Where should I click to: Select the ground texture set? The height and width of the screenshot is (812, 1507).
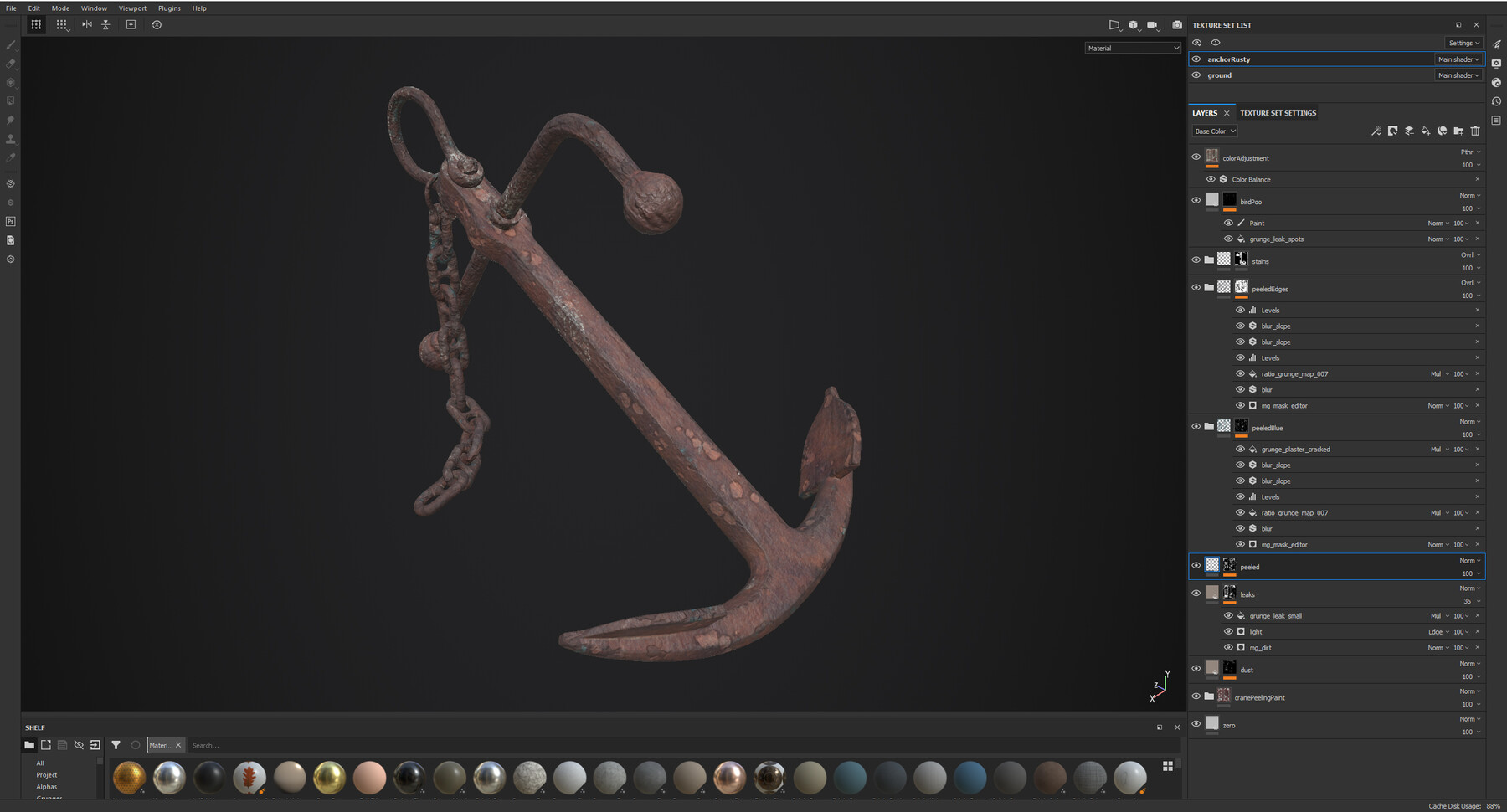coord(1219,75)
